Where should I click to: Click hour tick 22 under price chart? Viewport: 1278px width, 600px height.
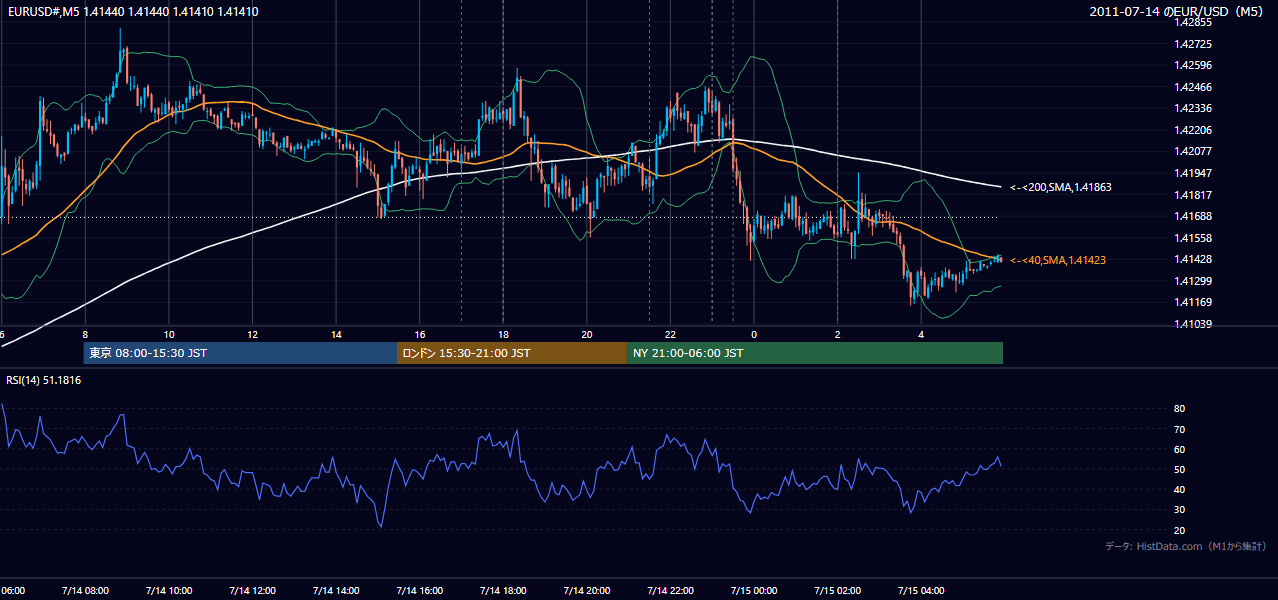(x=671, y=335)
